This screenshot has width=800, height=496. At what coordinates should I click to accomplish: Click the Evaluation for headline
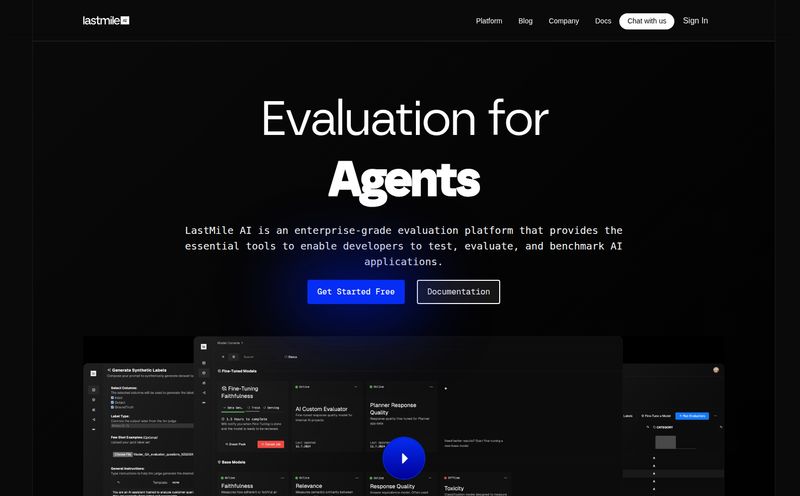pos(405,118)
